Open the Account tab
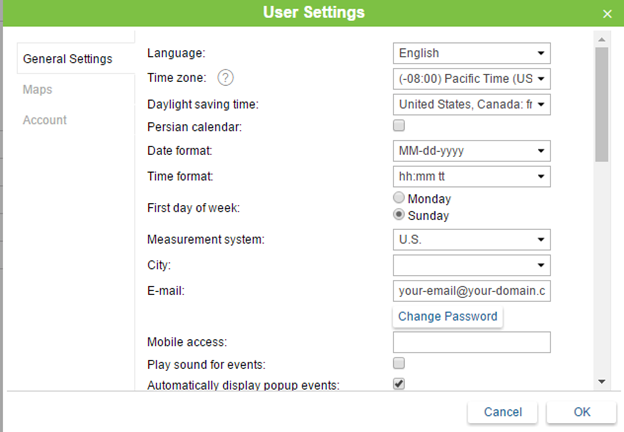Viewport: 624px width, 432px height. point(45,120)
